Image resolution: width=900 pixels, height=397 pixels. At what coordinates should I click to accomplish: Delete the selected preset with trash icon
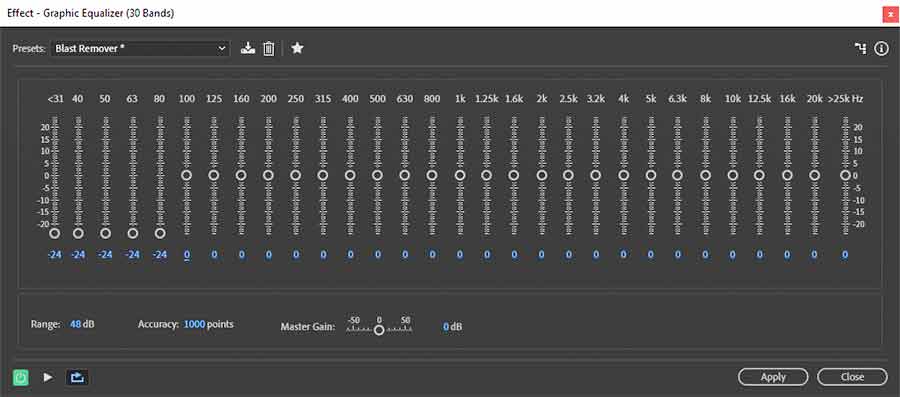pos(268,49)
